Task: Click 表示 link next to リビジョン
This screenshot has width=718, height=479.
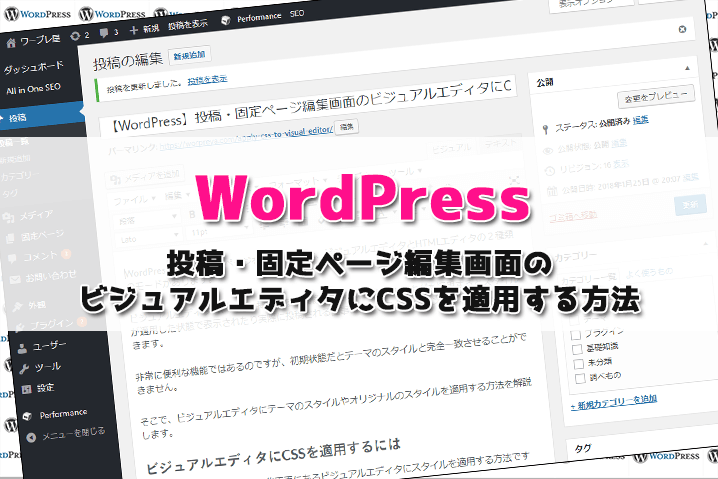Action: click(x=621, y=164)
